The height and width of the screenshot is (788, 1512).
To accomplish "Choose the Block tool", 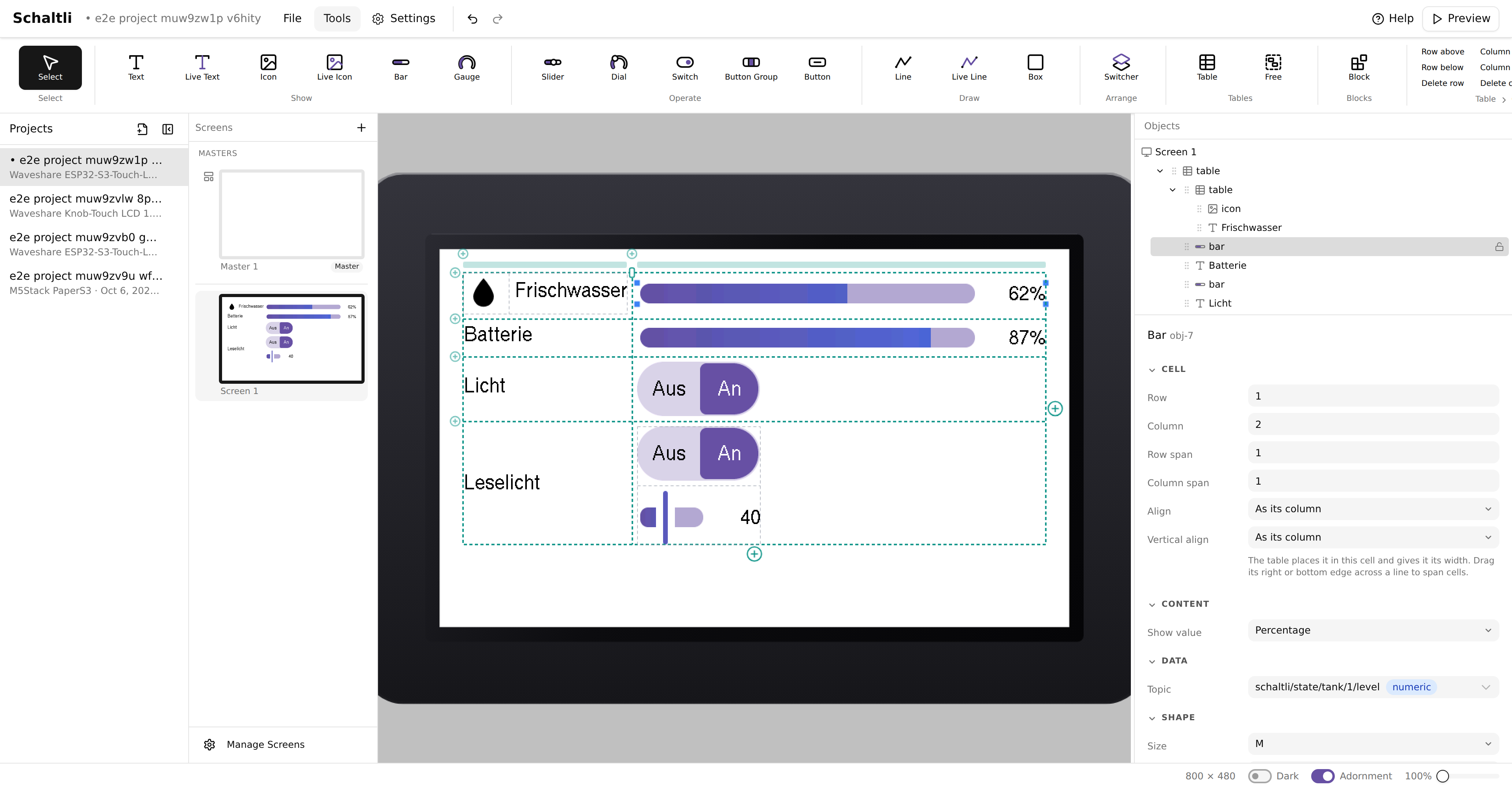I will 1359,67.
